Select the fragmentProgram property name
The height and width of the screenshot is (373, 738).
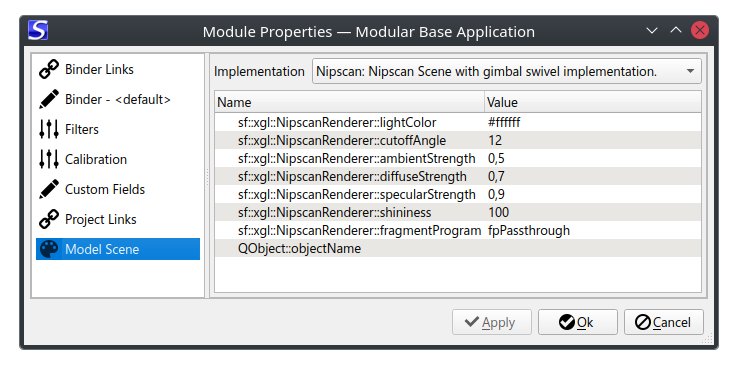(x=359, y=230)
